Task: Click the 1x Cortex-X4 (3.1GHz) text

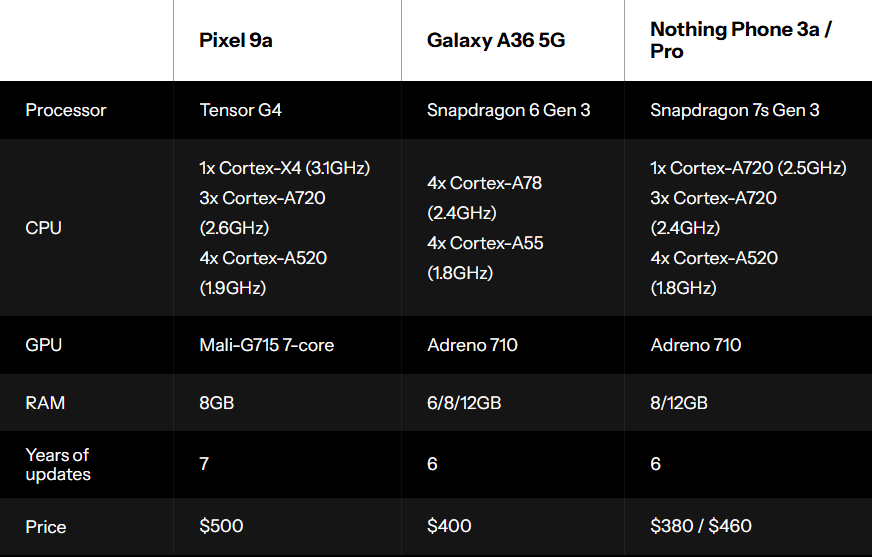Action: click(x=285, y=168)
